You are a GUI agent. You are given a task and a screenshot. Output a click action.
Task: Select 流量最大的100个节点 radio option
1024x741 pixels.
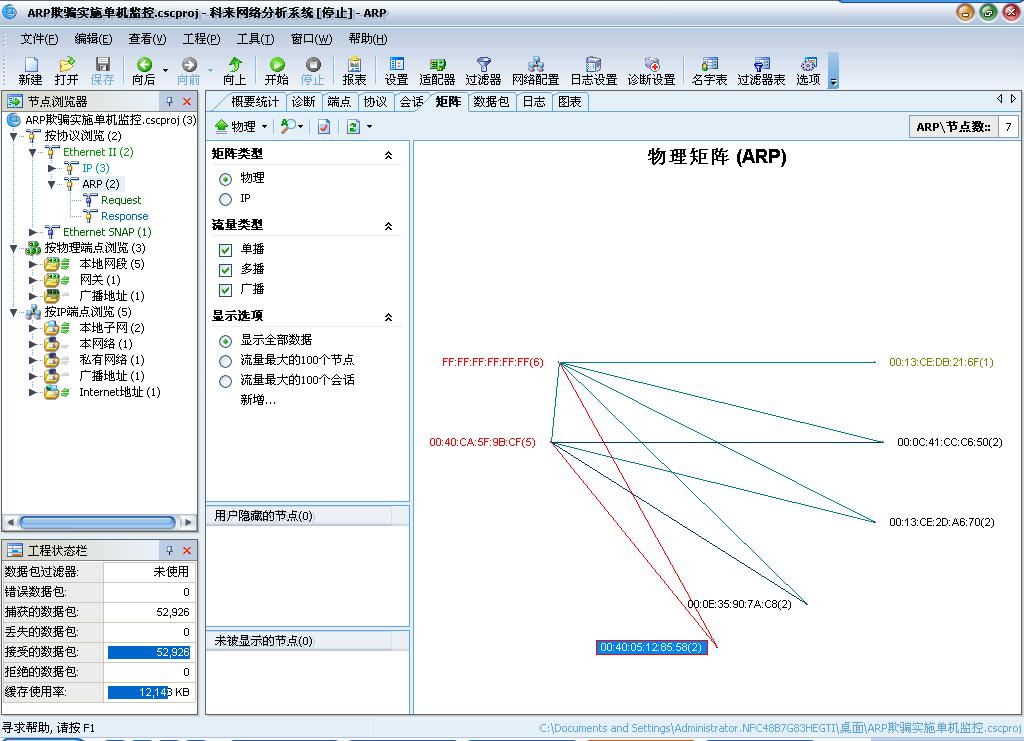pyautogui.click(x=226, y=360)
